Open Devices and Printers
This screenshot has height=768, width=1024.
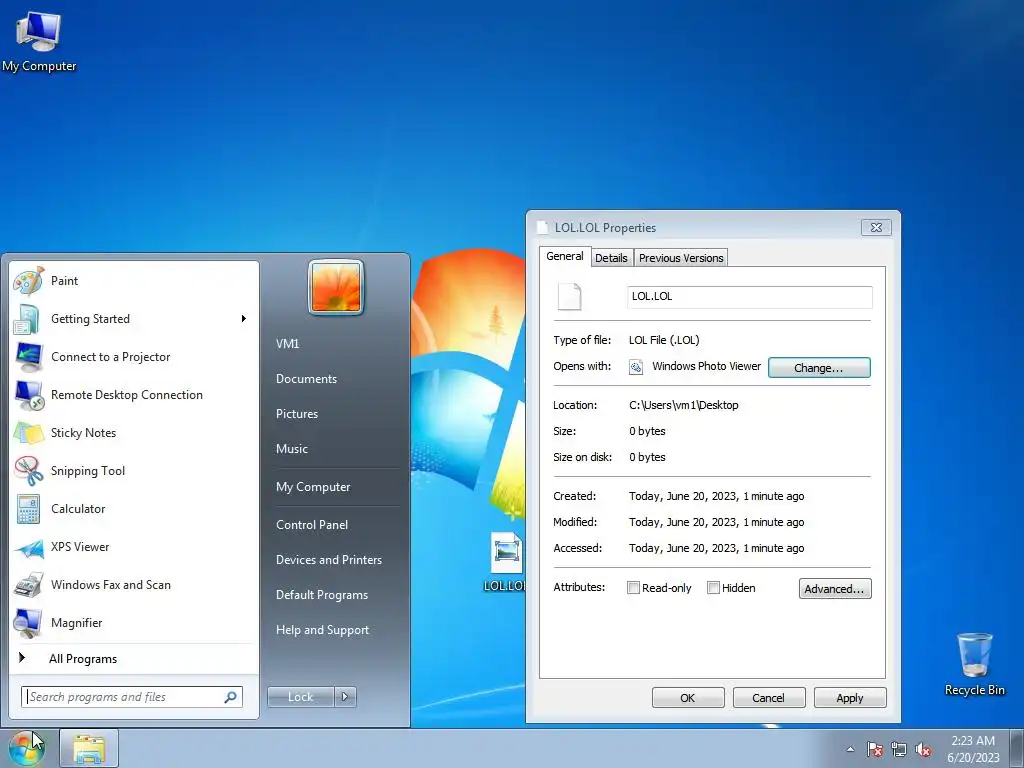pos(328,560)
